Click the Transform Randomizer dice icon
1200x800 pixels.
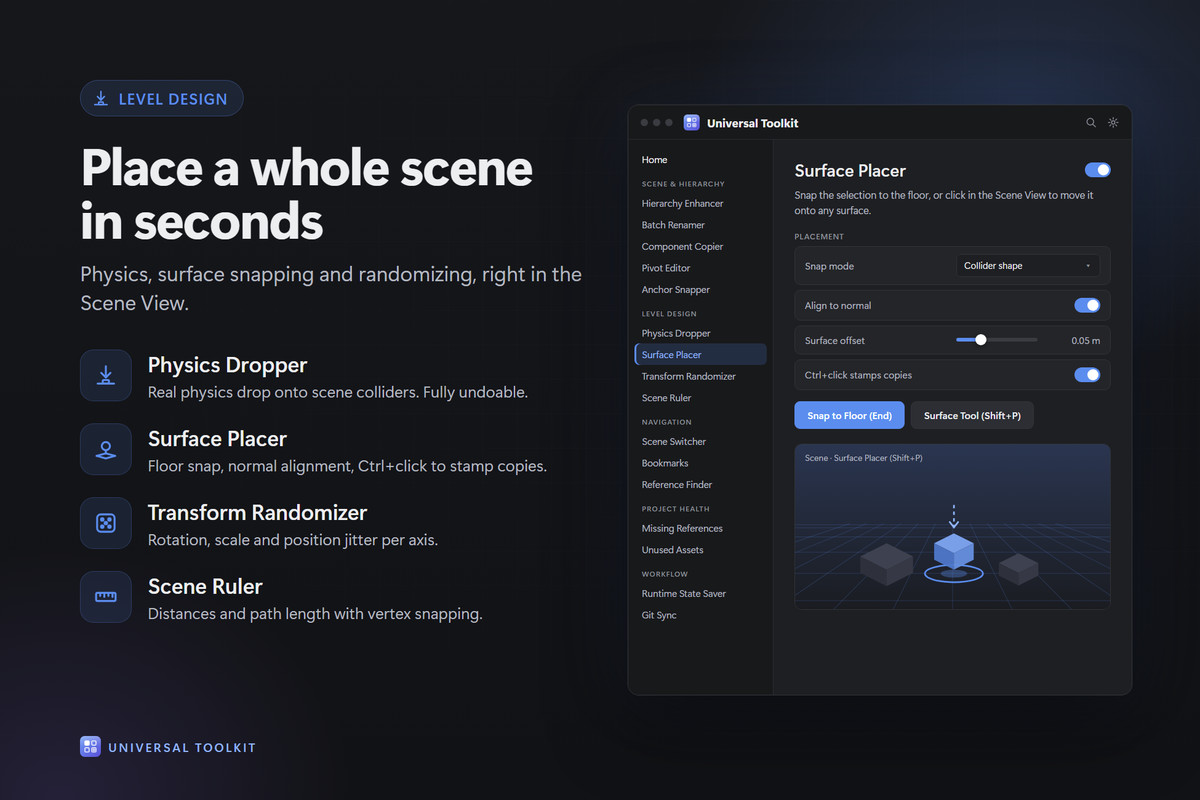(x=106, y=523)
